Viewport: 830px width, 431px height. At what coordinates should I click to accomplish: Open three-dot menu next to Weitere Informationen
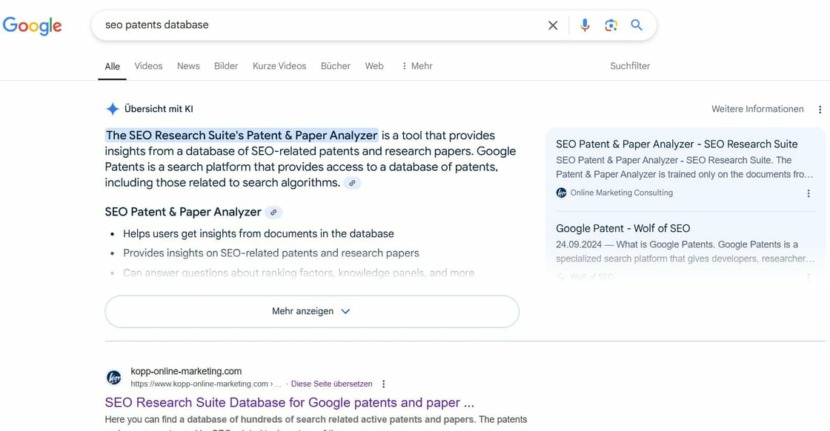pyautogui.click(x=819, y=109)
